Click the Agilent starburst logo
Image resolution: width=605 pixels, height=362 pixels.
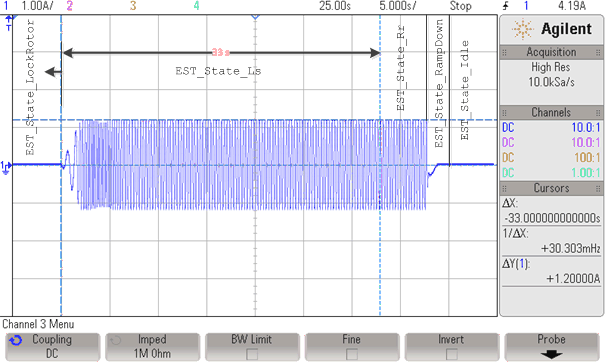[522, 29]
